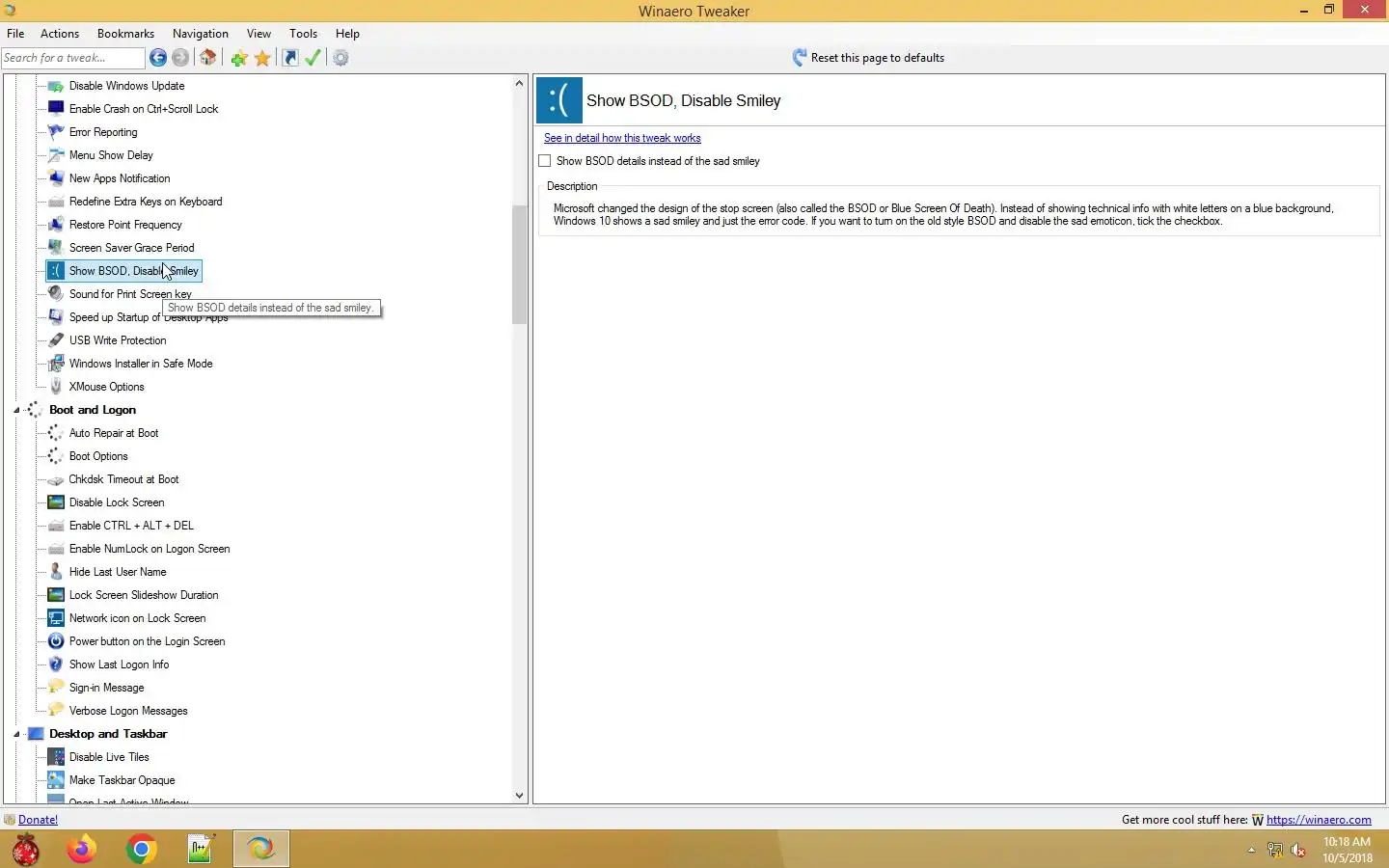
Task: Open the winaero.com link in the status bar
Action: tap(1319, 820)
